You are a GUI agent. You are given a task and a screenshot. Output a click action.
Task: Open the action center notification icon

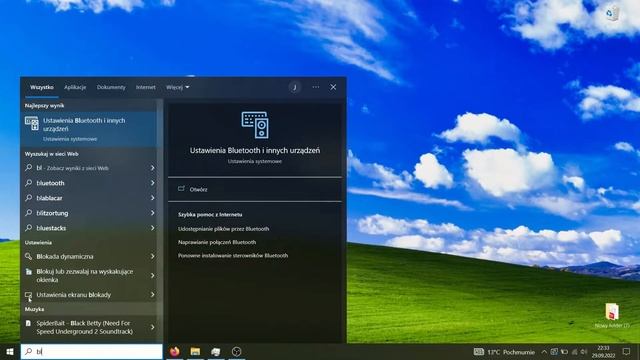tap(627, 351)
